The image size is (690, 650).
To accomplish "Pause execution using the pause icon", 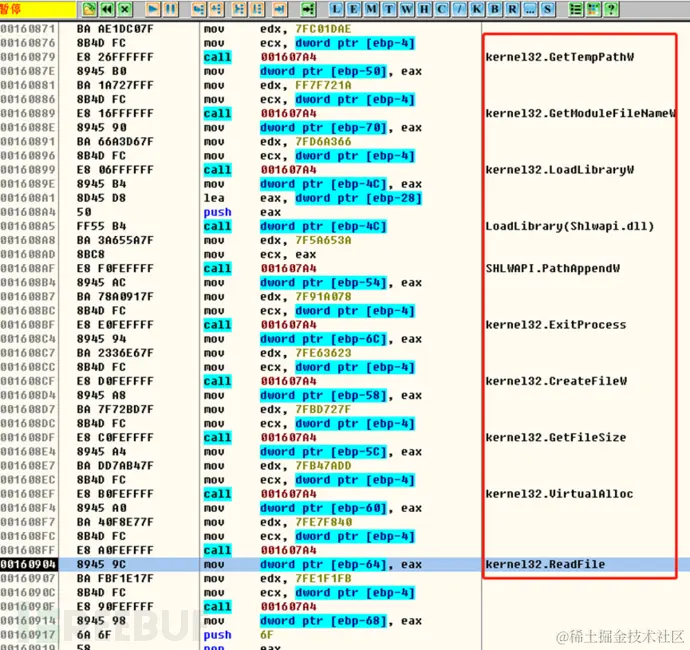I will 171,9.
